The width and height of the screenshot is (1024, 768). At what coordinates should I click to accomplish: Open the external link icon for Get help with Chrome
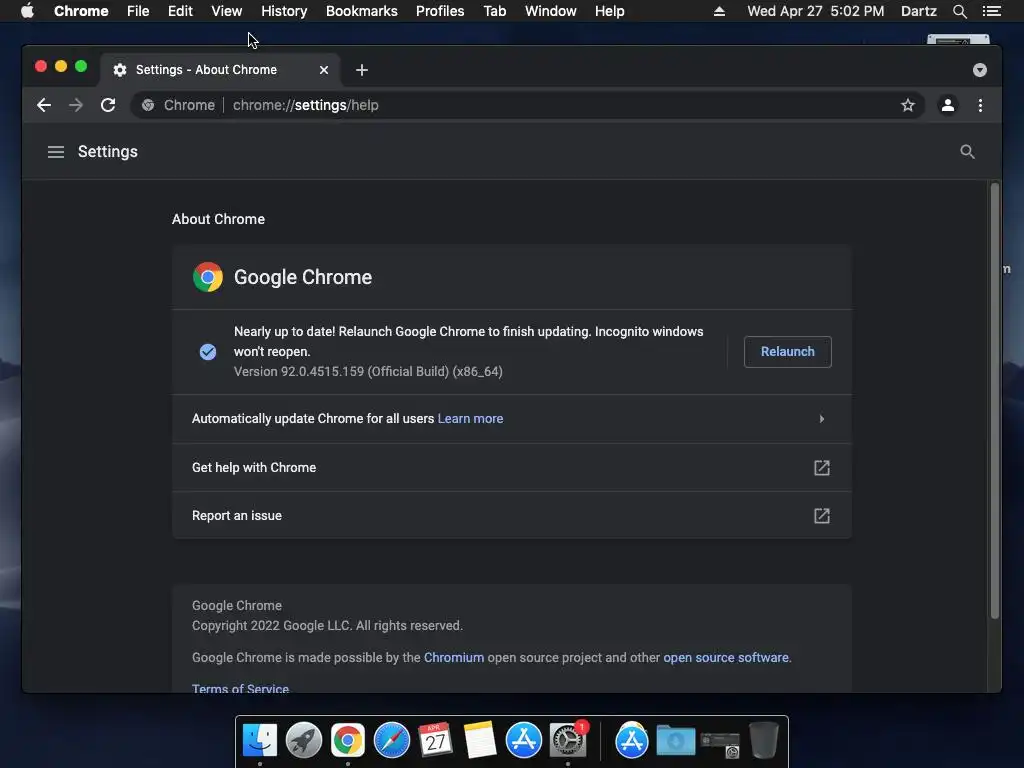pyautogui.click(x=822, y=468)
